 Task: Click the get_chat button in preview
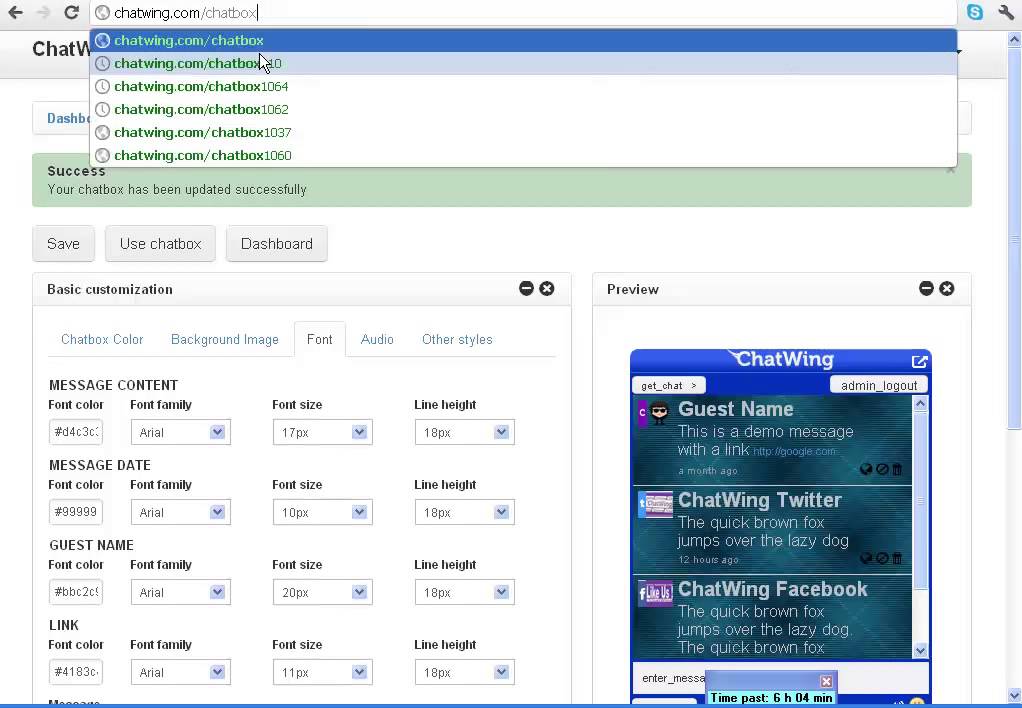pyautogui.click(x=669, y=385)
